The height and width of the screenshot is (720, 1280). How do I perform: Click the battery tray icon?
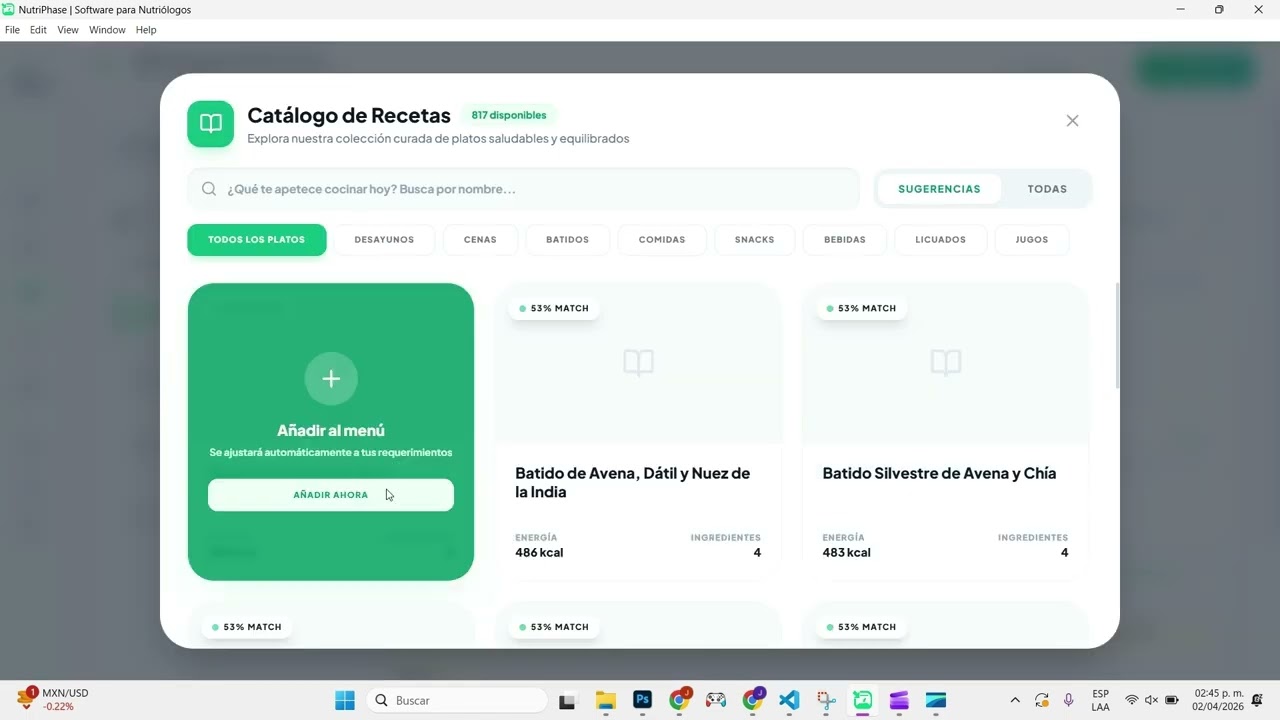1172,700
